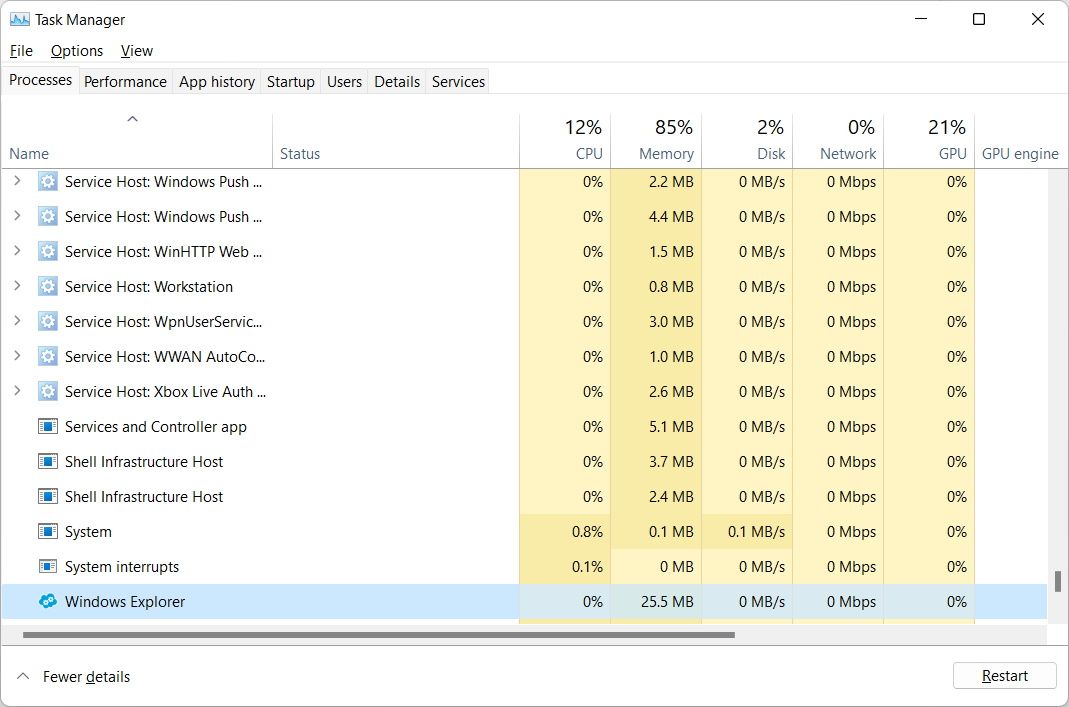
Task: Expand the Service Host: WWAN AutoConfig row
Action: pos(18,356)
